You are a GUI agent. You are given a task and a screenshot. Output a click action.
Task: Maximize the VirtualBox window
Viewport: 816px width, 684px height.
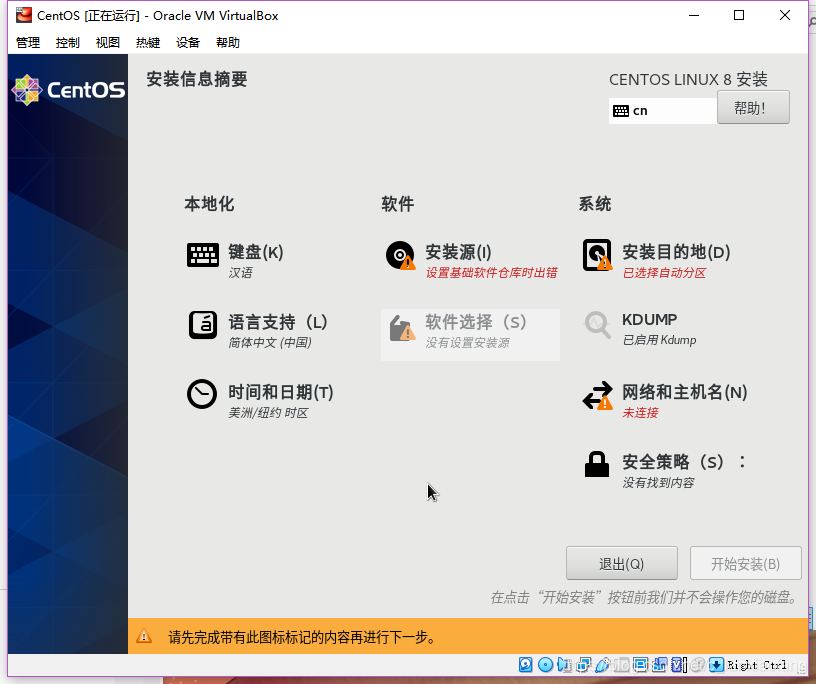pyautogui.click(x=739, y=16)
